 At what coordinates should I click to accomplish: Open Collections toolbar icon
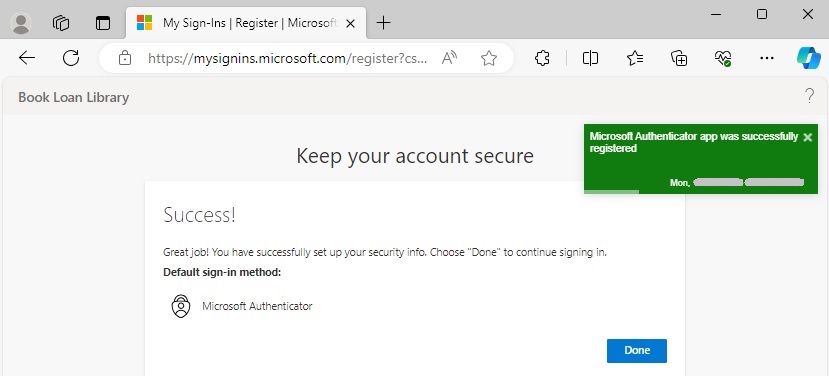pyautogui.click(x=679, y=58)
